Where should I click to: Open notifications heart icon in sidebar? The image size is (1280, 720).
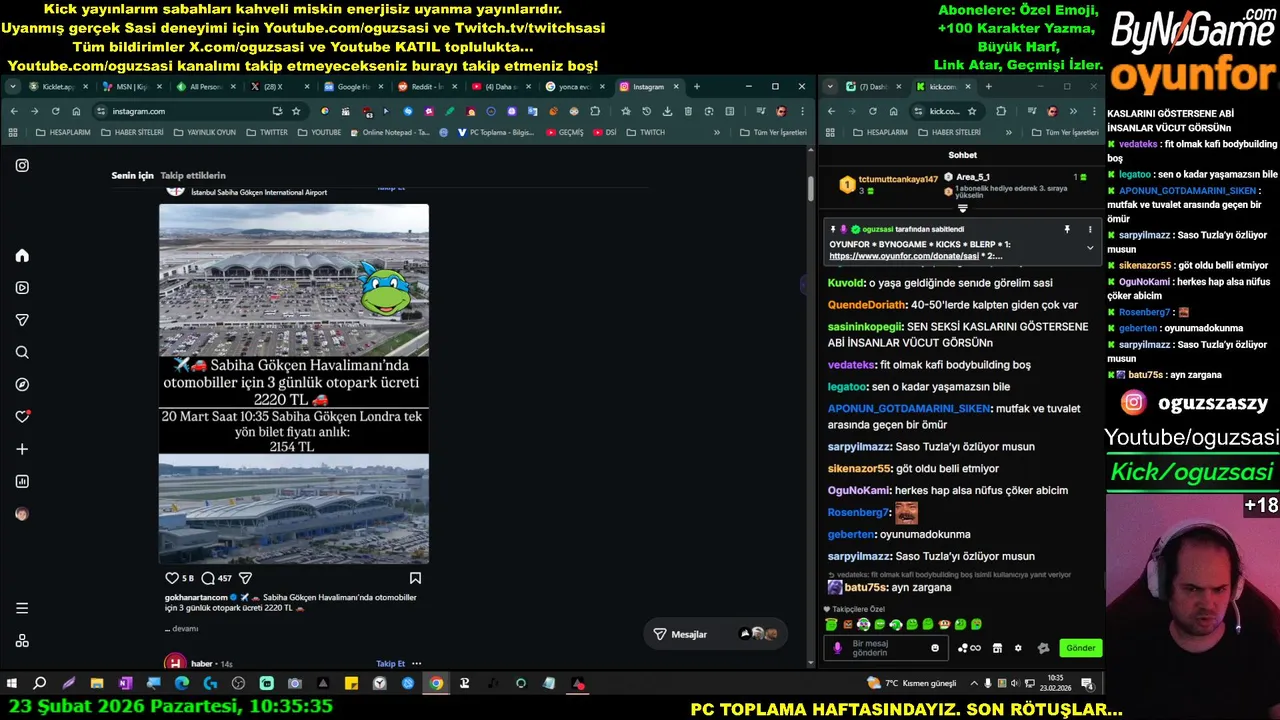22,417
